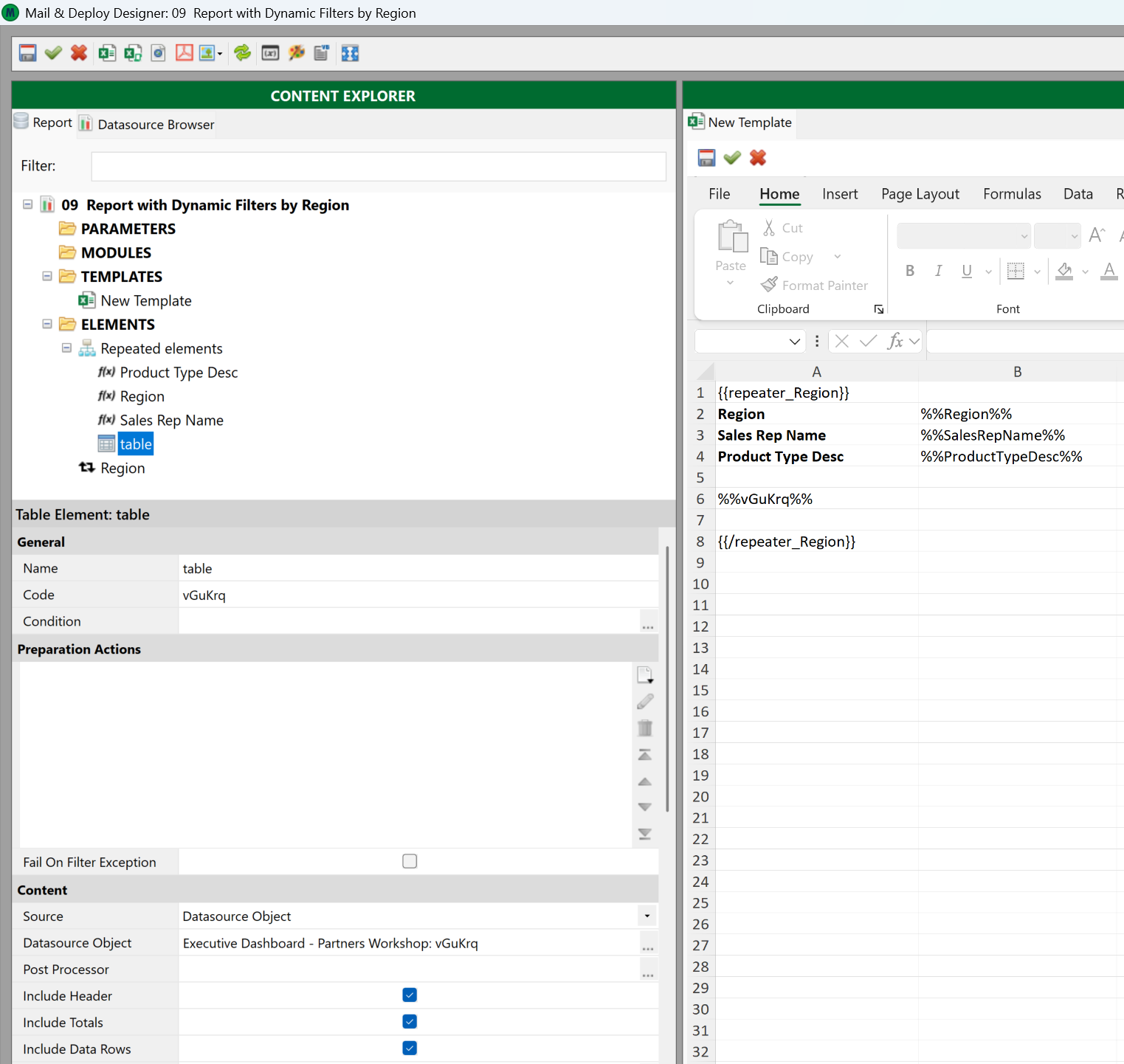Collapse the Repeated elements tree node
The height and width of the screenshot is (1064, 1124).
66,348
